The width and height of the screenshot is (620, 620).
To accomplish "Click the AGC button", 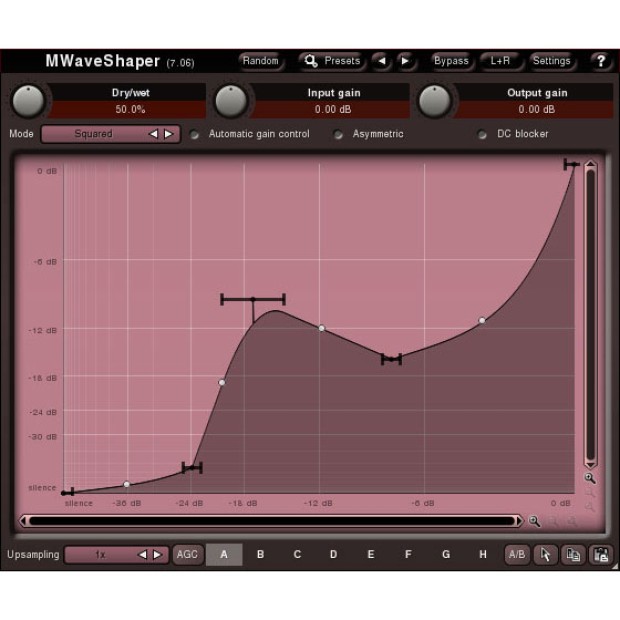I will pos(187,554).
